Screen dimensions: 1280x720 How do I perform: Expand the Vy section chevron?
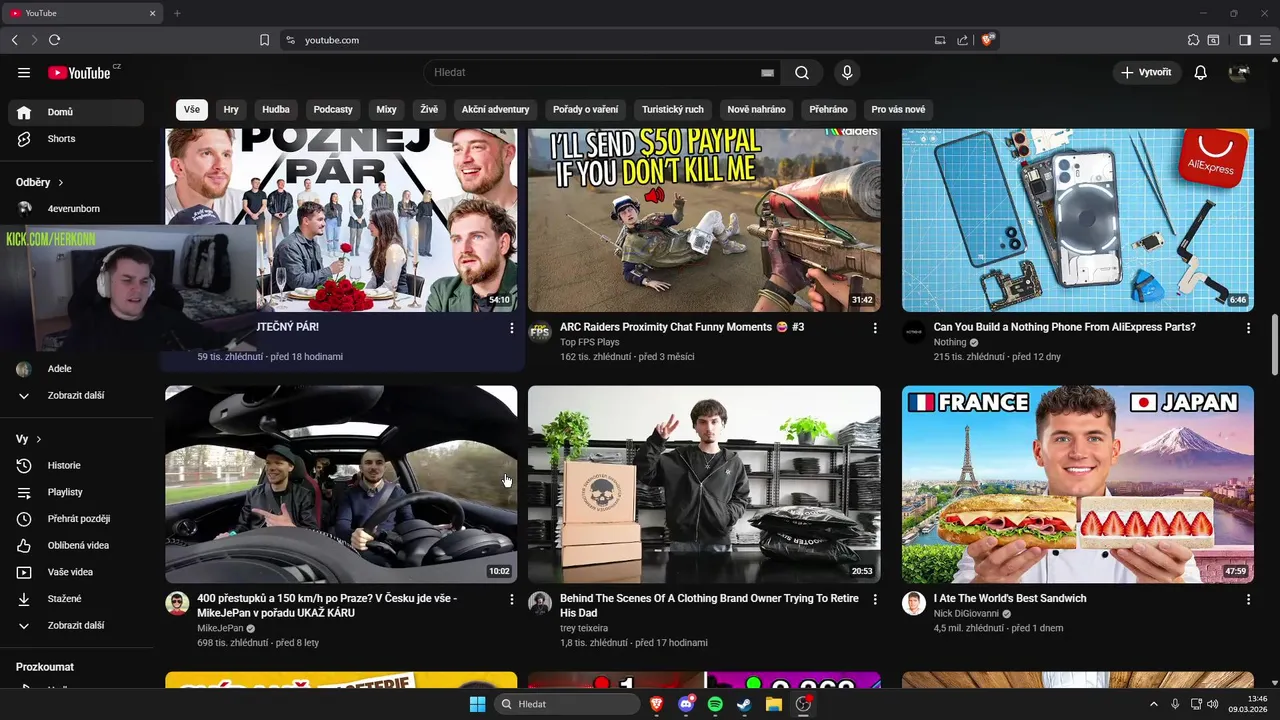(x=39, y=439)
